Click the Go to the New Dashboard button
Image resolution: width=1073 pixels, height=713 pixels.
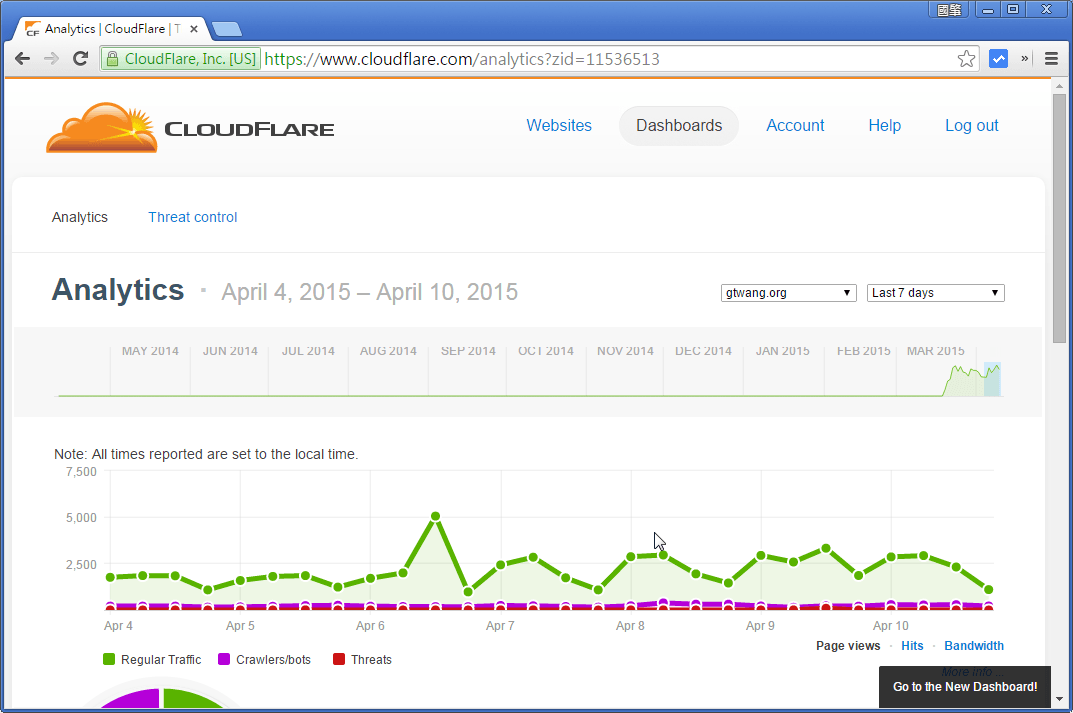pyautogui.click(x=964, y=687)
